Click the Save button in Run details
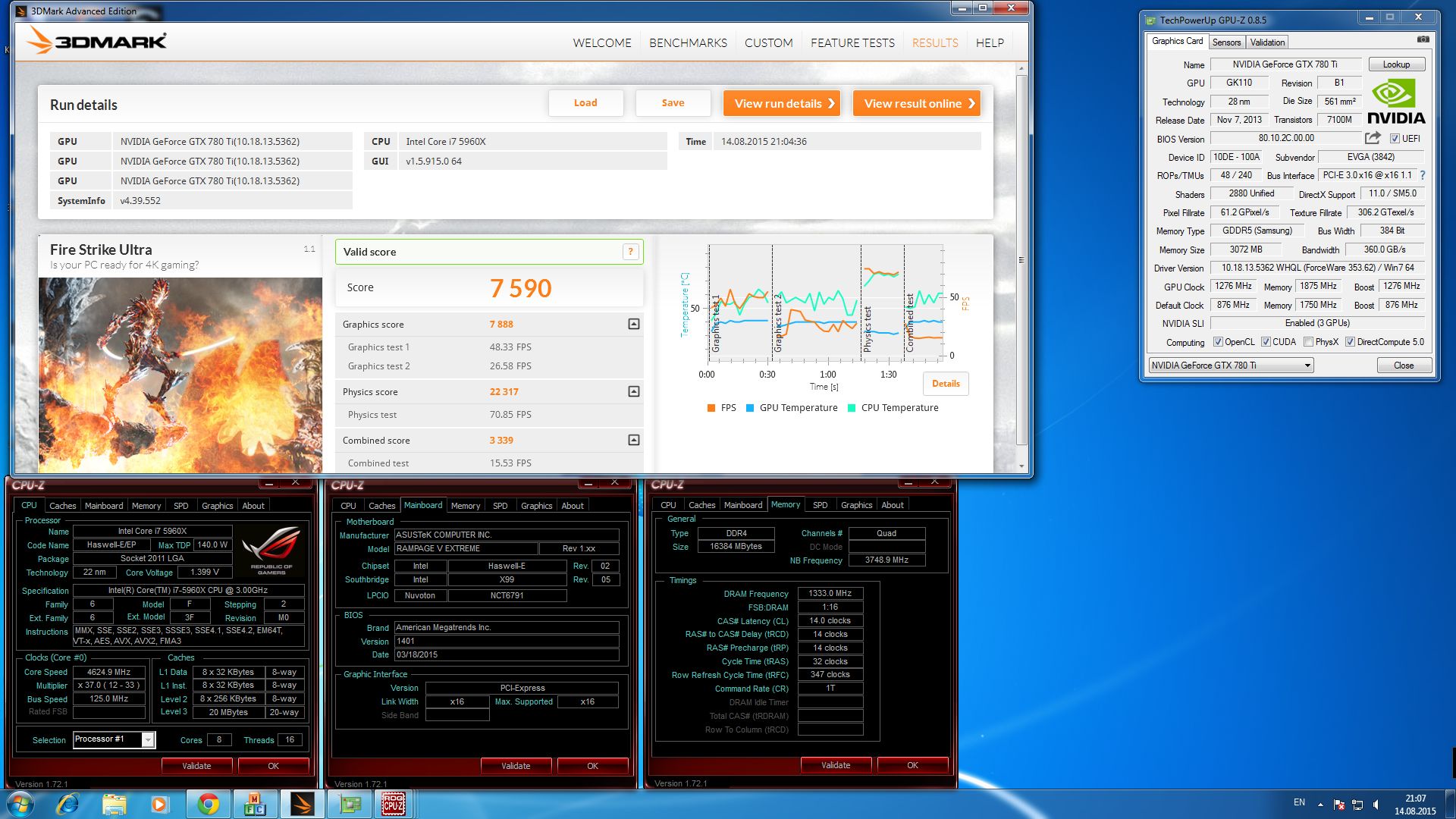The height and width of the screenshot is (819, 1456). click(673, 103)
